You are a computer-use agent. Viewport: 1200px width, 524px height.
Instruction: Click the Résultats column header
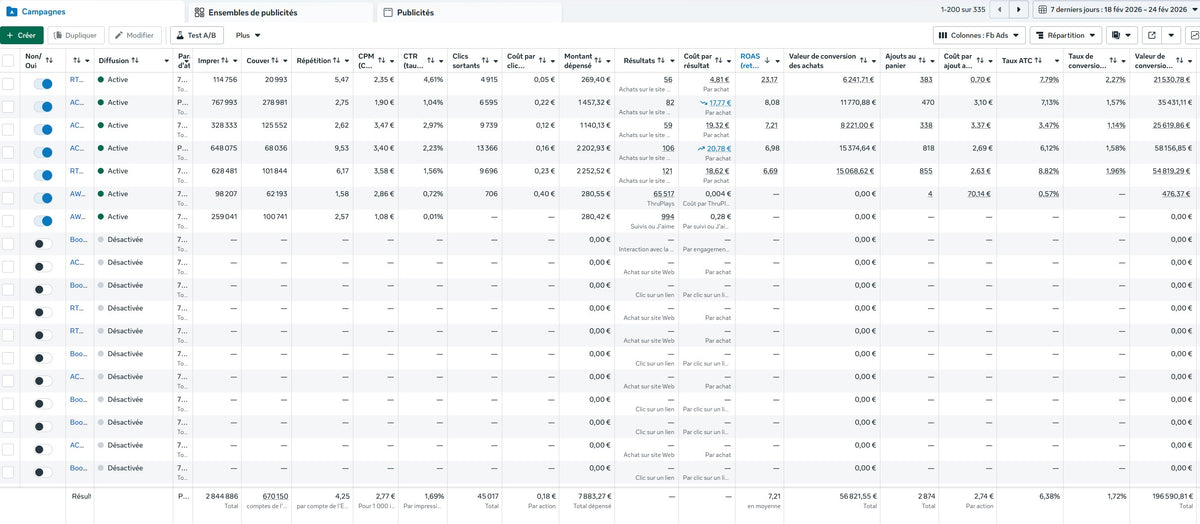pyautogui.click(x=638, y=61)
